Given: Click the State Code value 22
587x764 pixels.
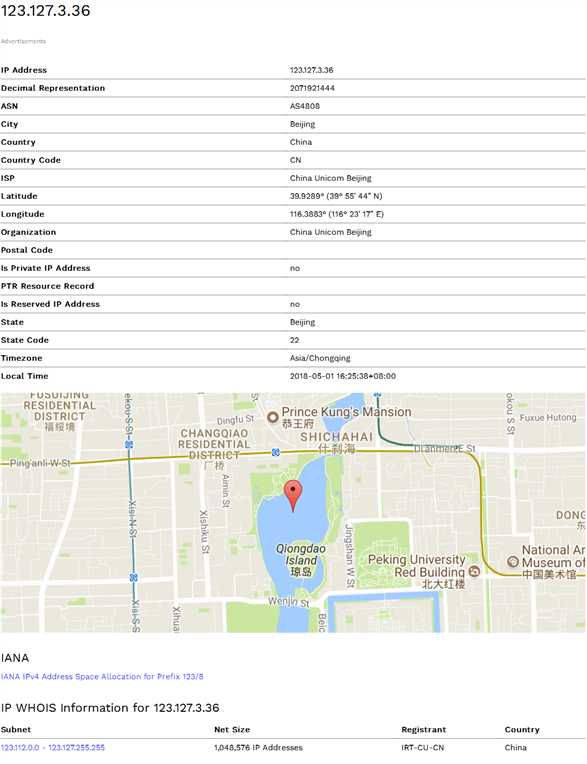Looking at the screenshot, I should coord(294,340).
